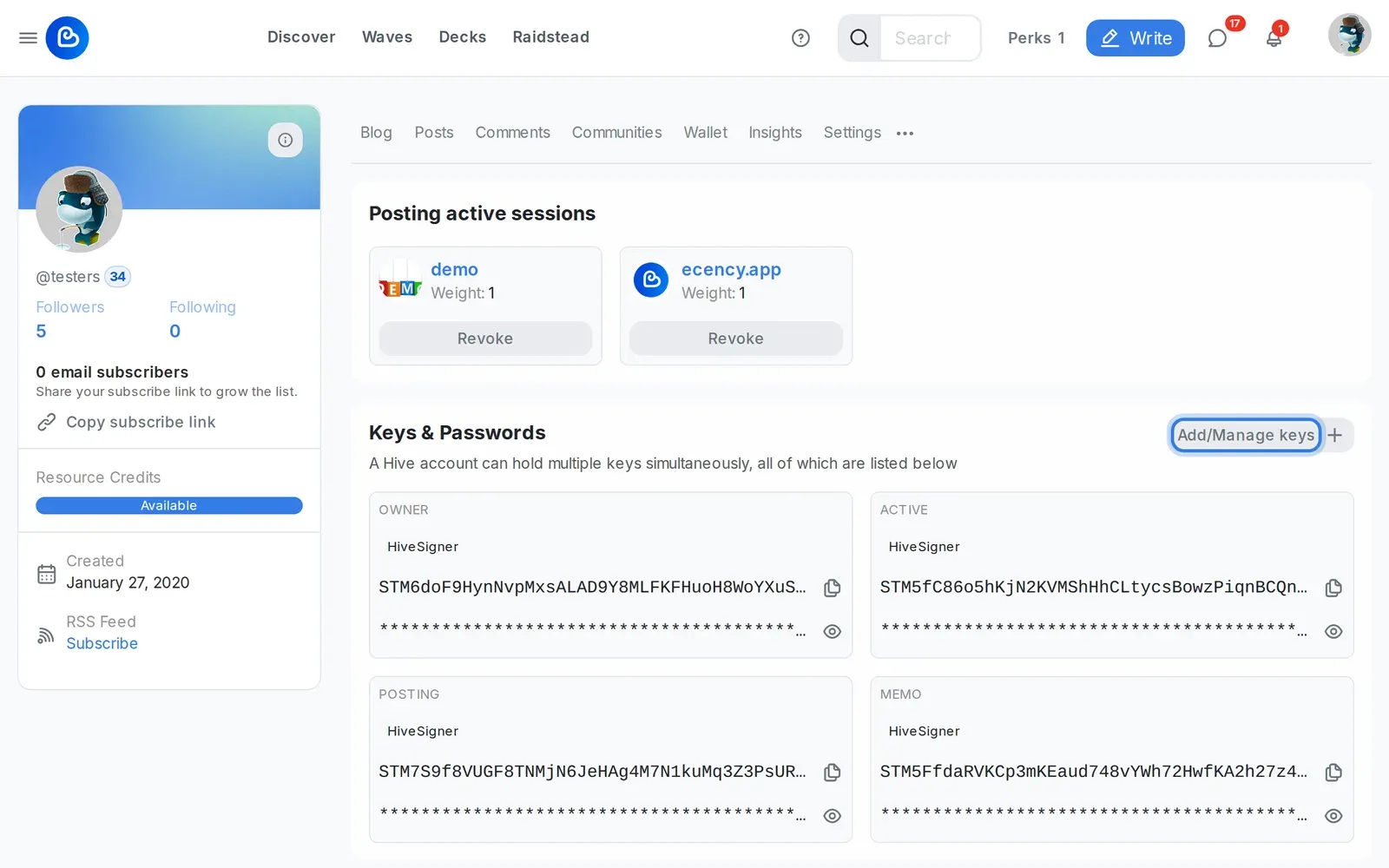This screenshot has height=868, width=1389.
Task: Click the Write button
Action: pos(1136,38)
